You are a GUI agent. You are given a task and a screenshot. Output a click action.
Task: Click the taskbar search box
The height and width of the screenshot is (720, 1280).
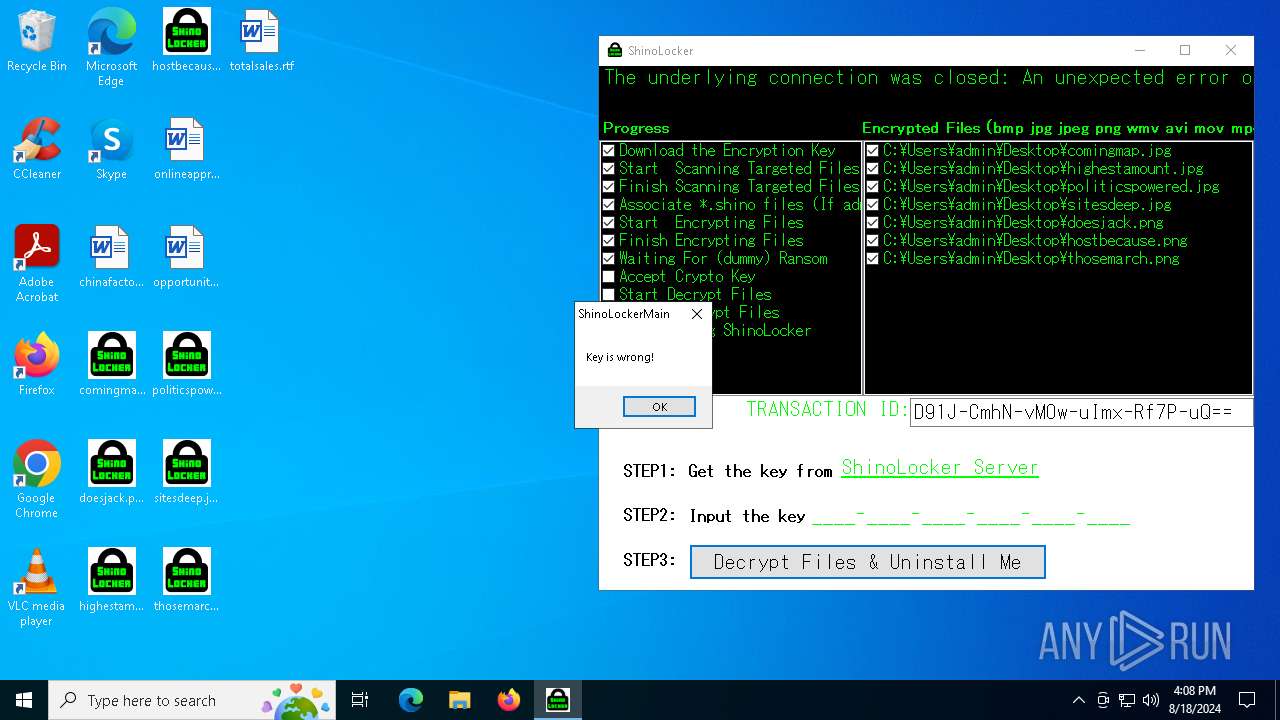click(193, 700)
